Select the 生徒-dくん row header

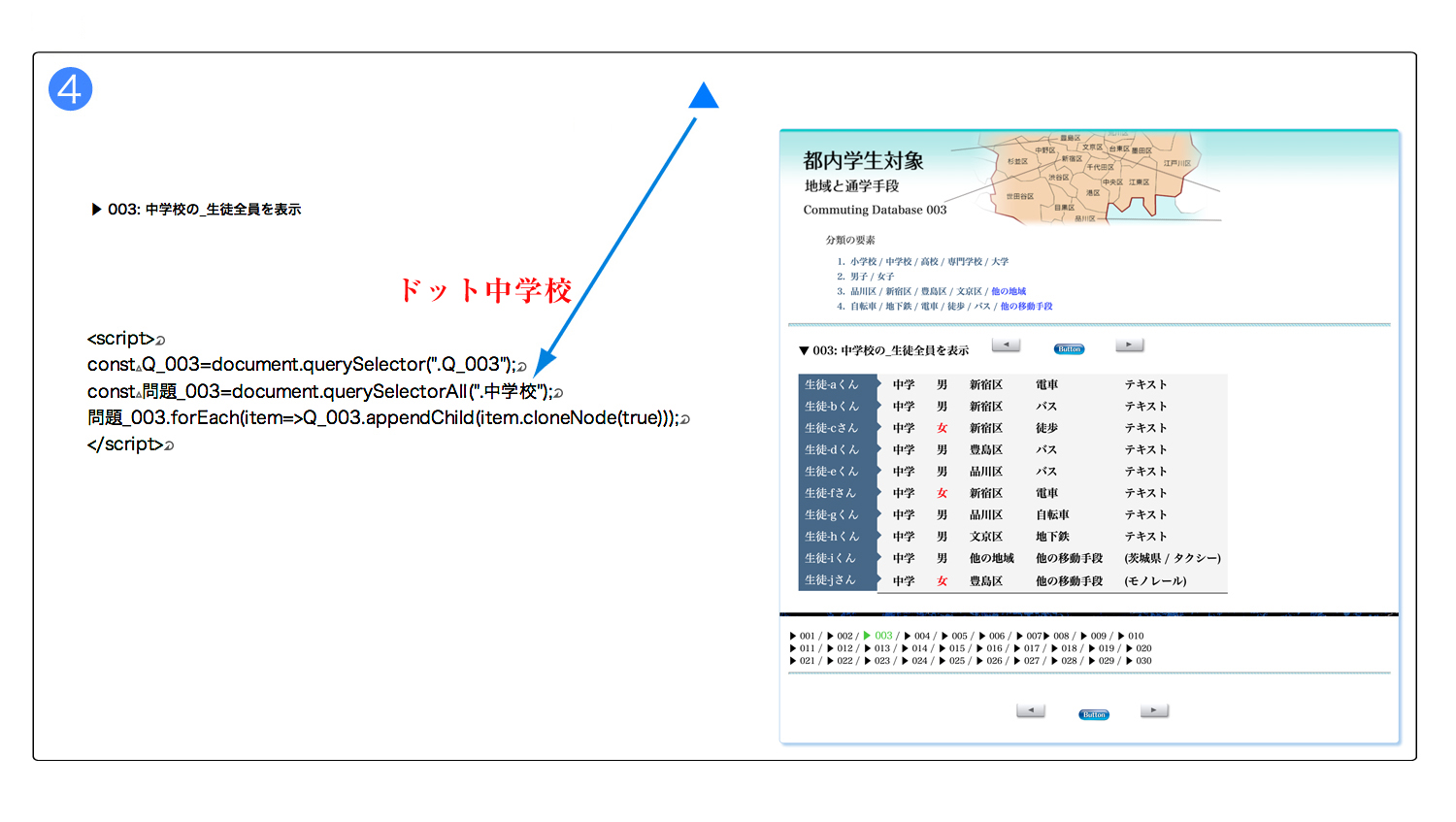[x=838, y=449]
